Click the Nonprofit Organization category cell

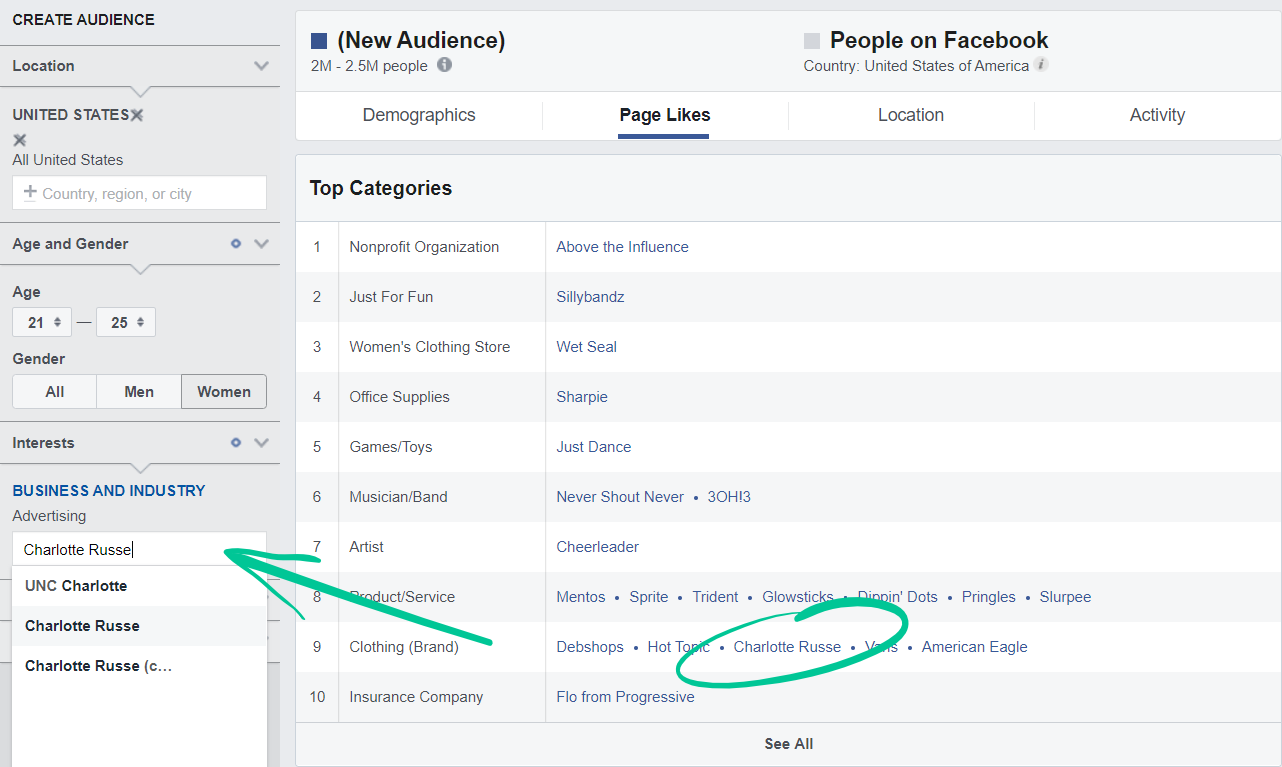coord(424,247)
